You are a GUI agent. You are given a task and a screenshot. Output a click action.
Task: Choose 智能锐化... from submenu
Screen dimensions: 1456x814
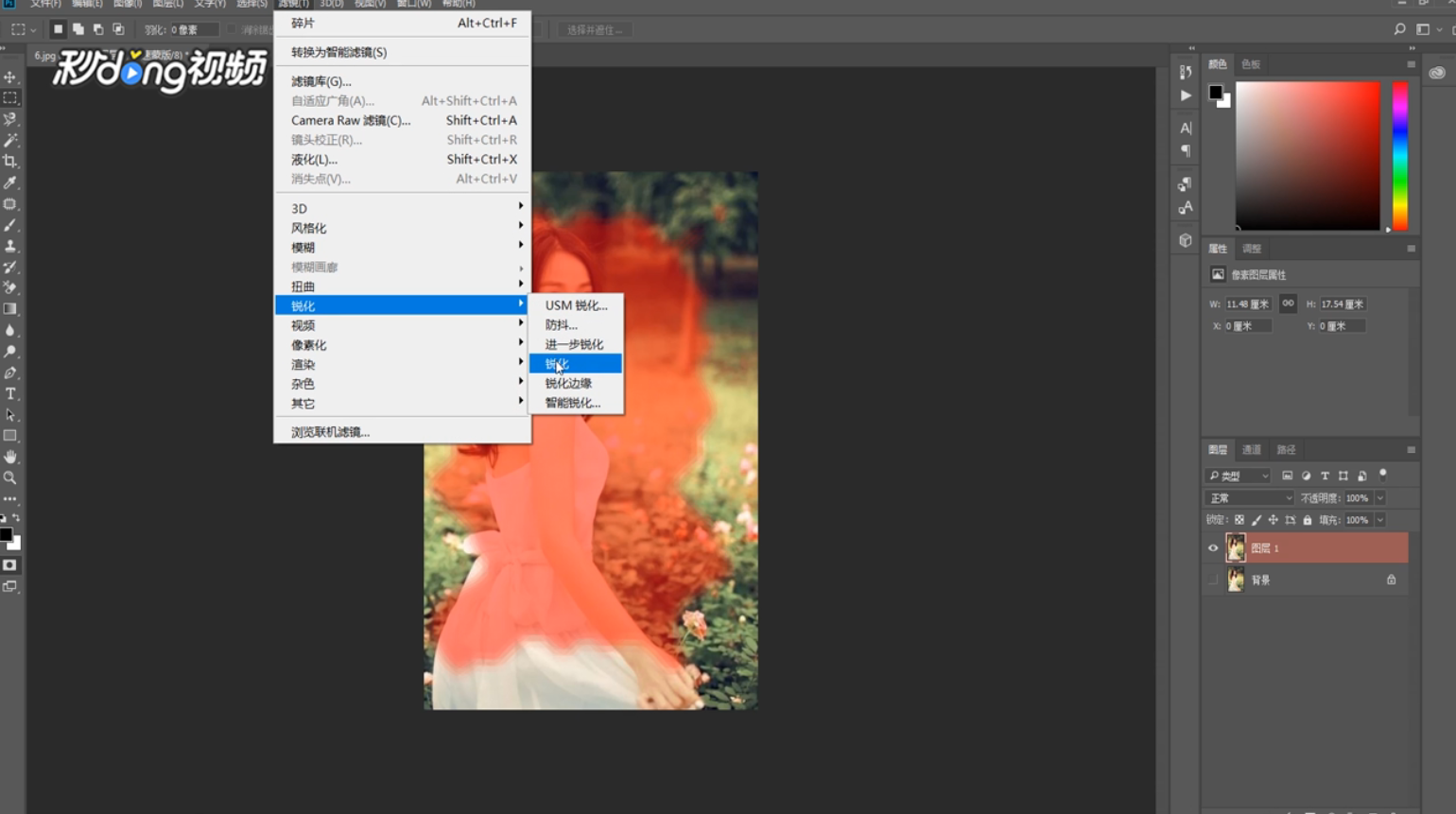pyautogui.click(x=576, y=403)
